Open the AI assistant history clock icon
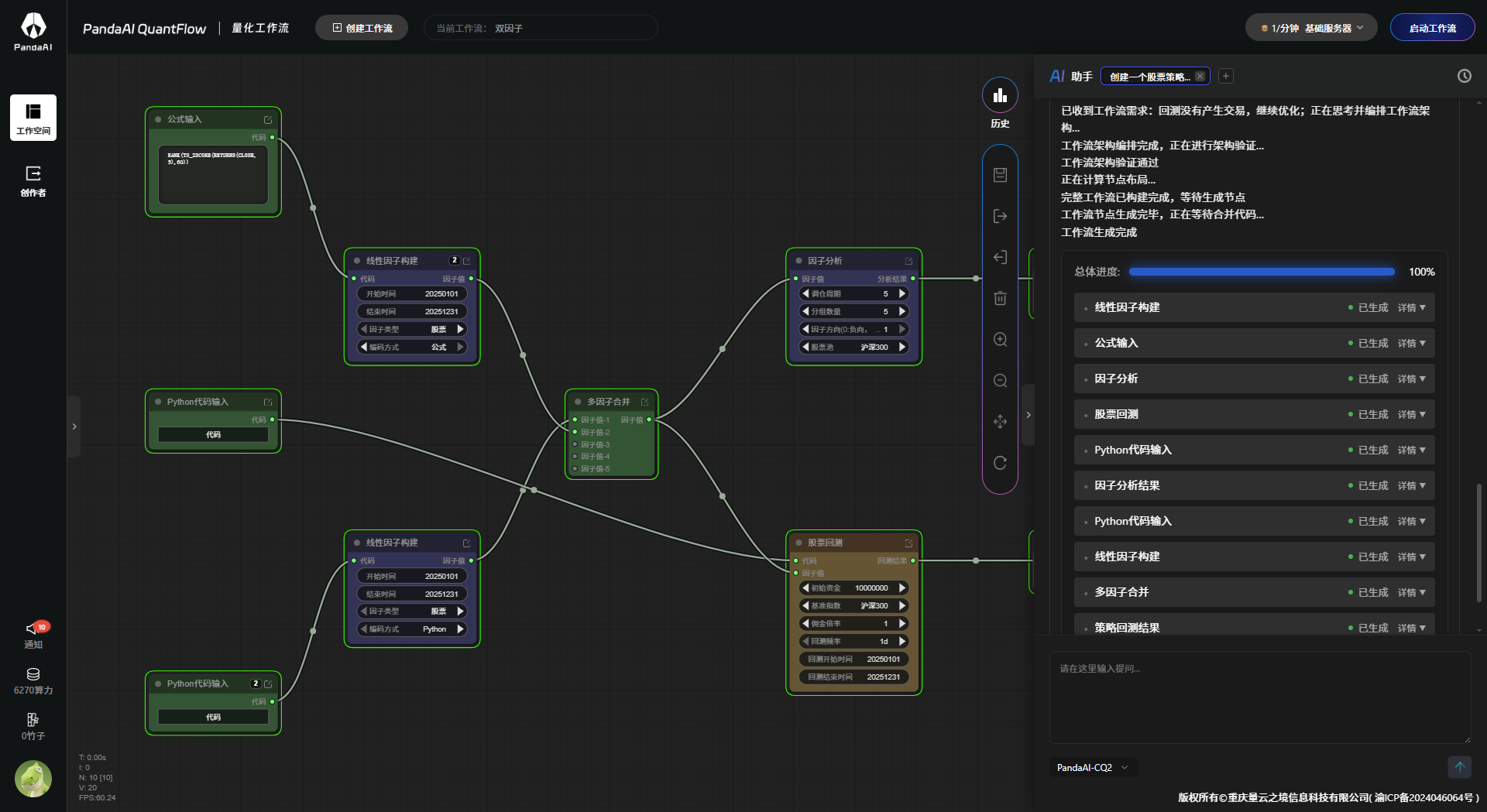This screenshot has height=812, width=1487. pos(1464,76)
